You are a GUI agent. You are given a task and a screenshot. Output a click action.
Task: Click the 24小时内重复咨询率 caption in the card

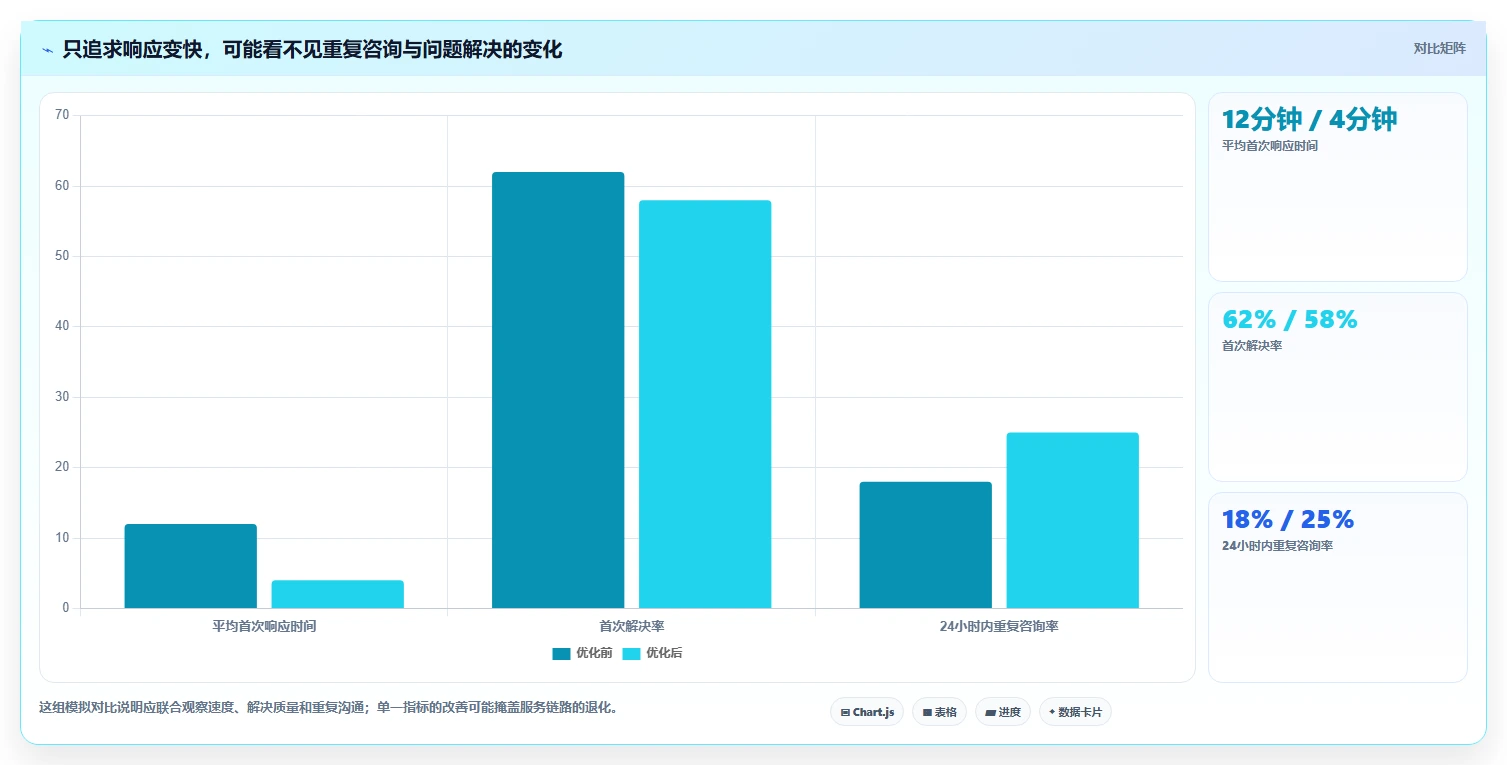[x=1277, y=546]
